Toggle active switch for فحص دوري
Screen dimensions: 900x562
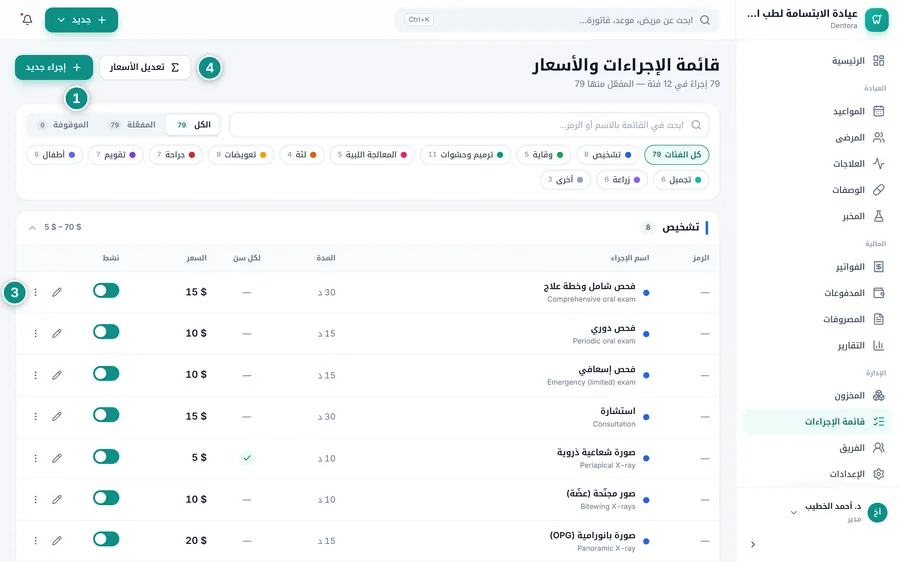106,332
